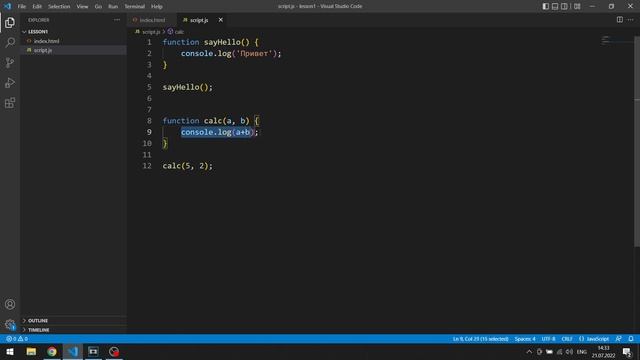Viewport: 640px width, 360px height.
Task: Open File Explorer from taskbar
Action: pyautogui.click(x=31, y=351)
